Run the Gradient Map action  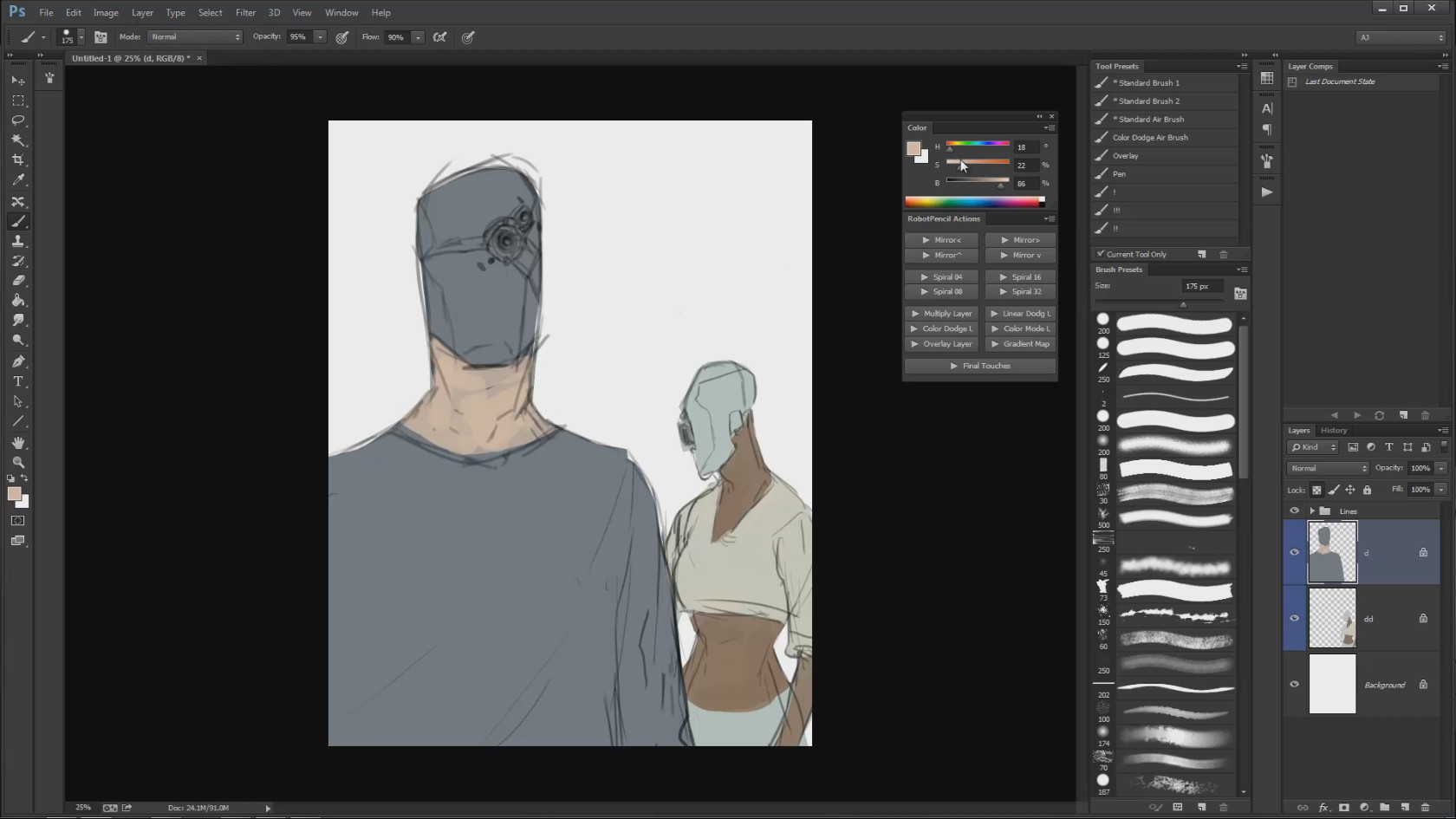coord(1020,344)
